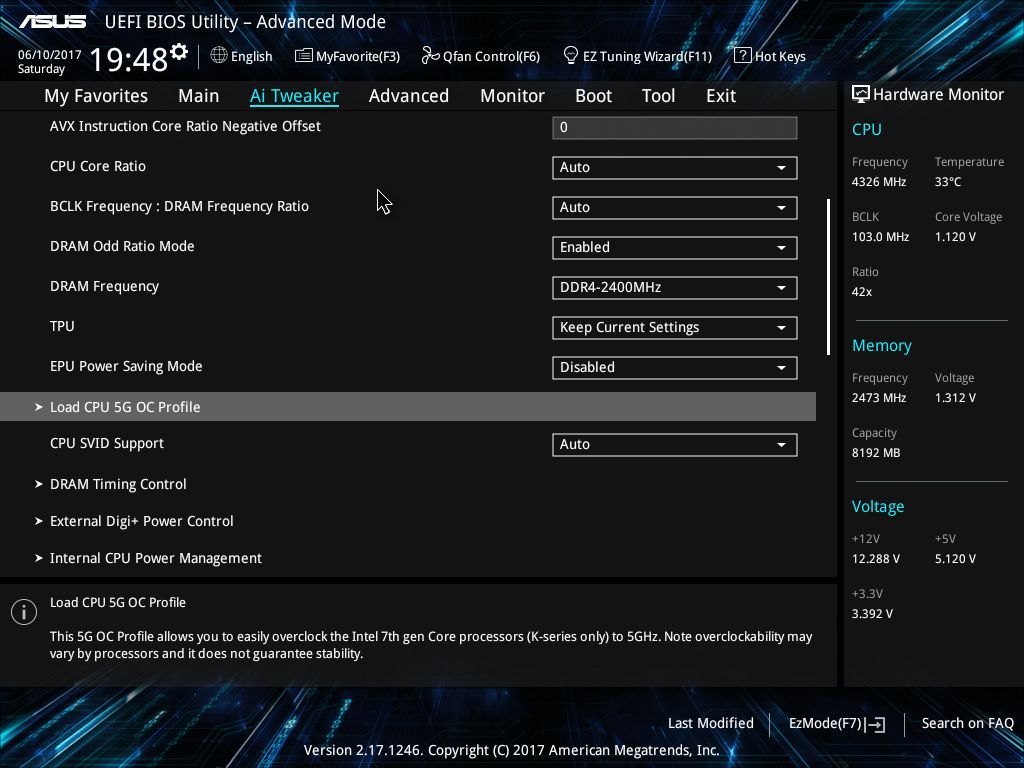Click the ASUS logo

pyautogui.click(x=52, y=22)
